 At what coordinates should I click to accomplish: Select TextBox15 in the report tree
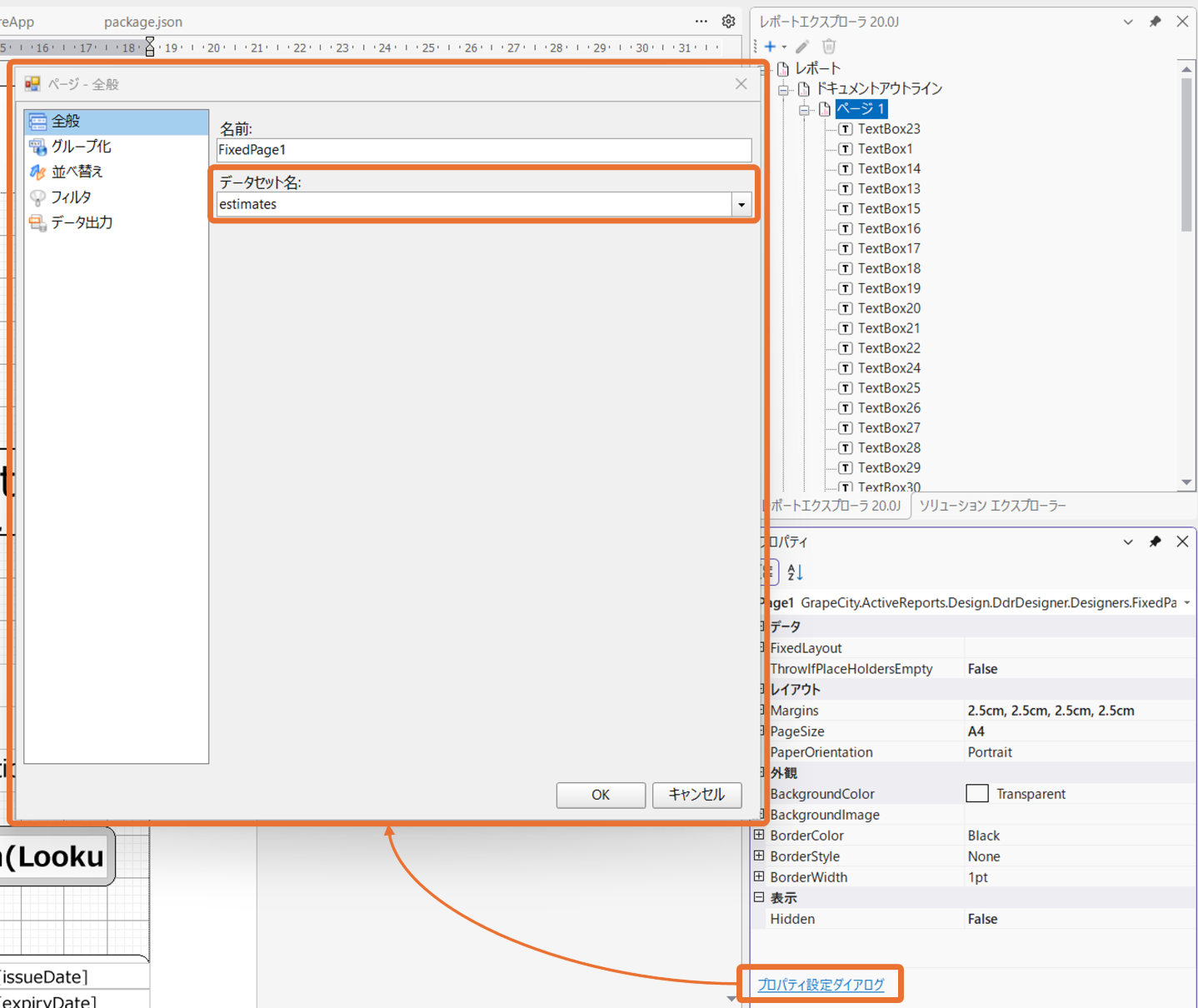point(889,209)
